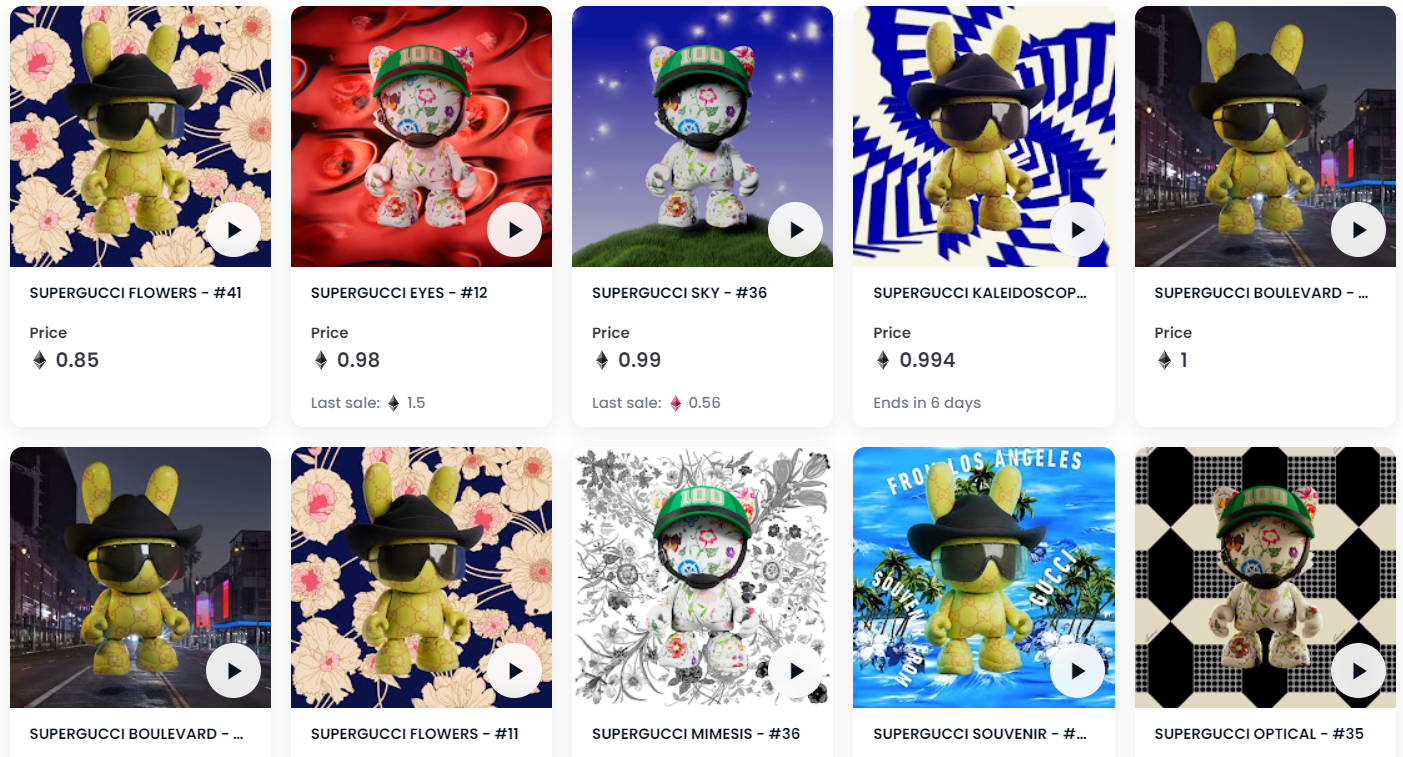Play the SUPERGUCCI SOUVENIR video
The image size is (1403, 757).
1077,670
